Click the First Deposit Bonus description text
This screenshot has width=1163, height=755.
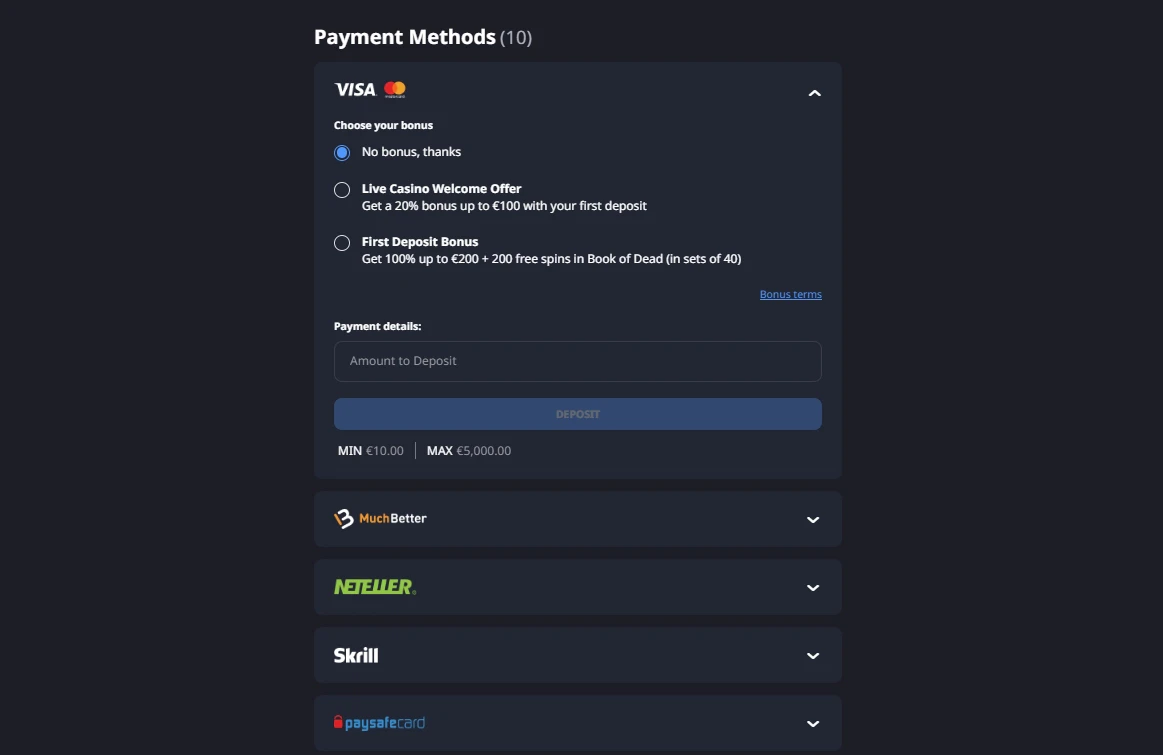tap(551, 260)
